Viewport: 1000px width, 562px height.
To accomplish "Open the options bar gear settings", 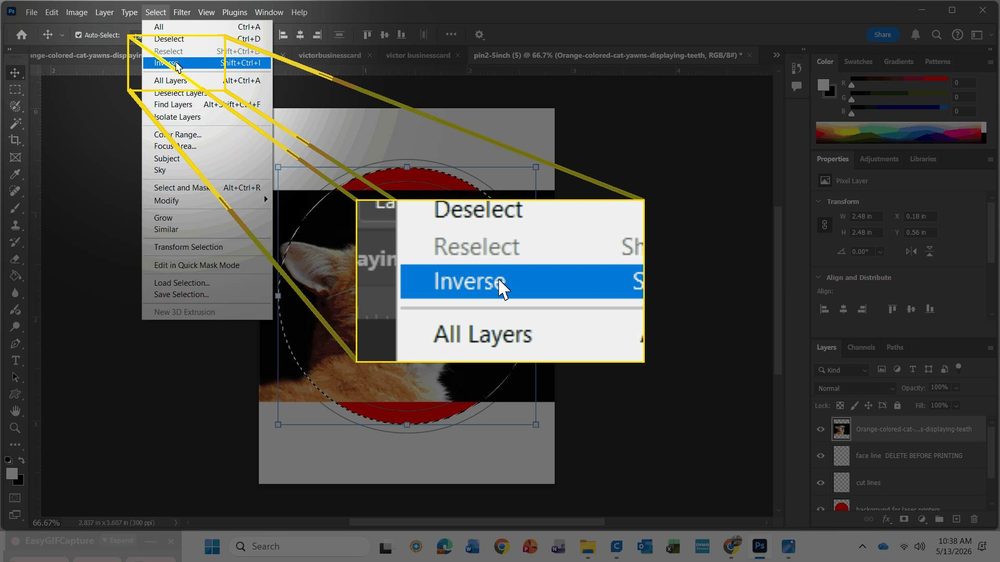I will [479, 35].
